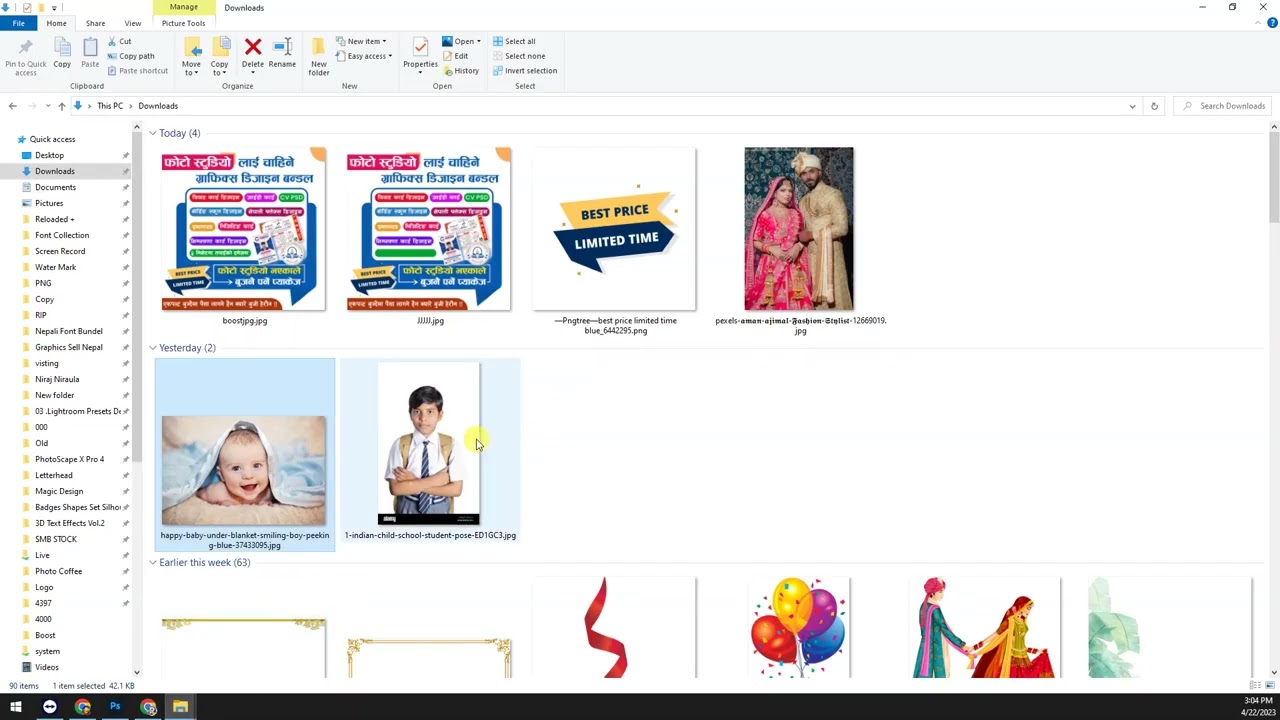Open the Move to dropdown

[x=191, y=57]
